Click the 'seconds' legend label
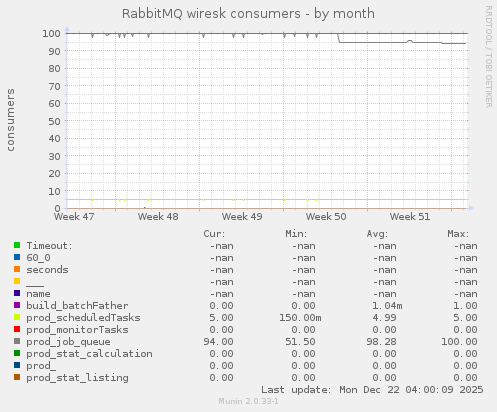 click(47, 270)
